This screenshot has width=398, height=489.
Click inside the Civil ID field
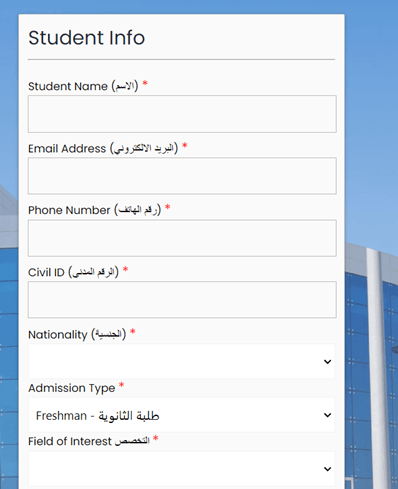click(182, 300)
